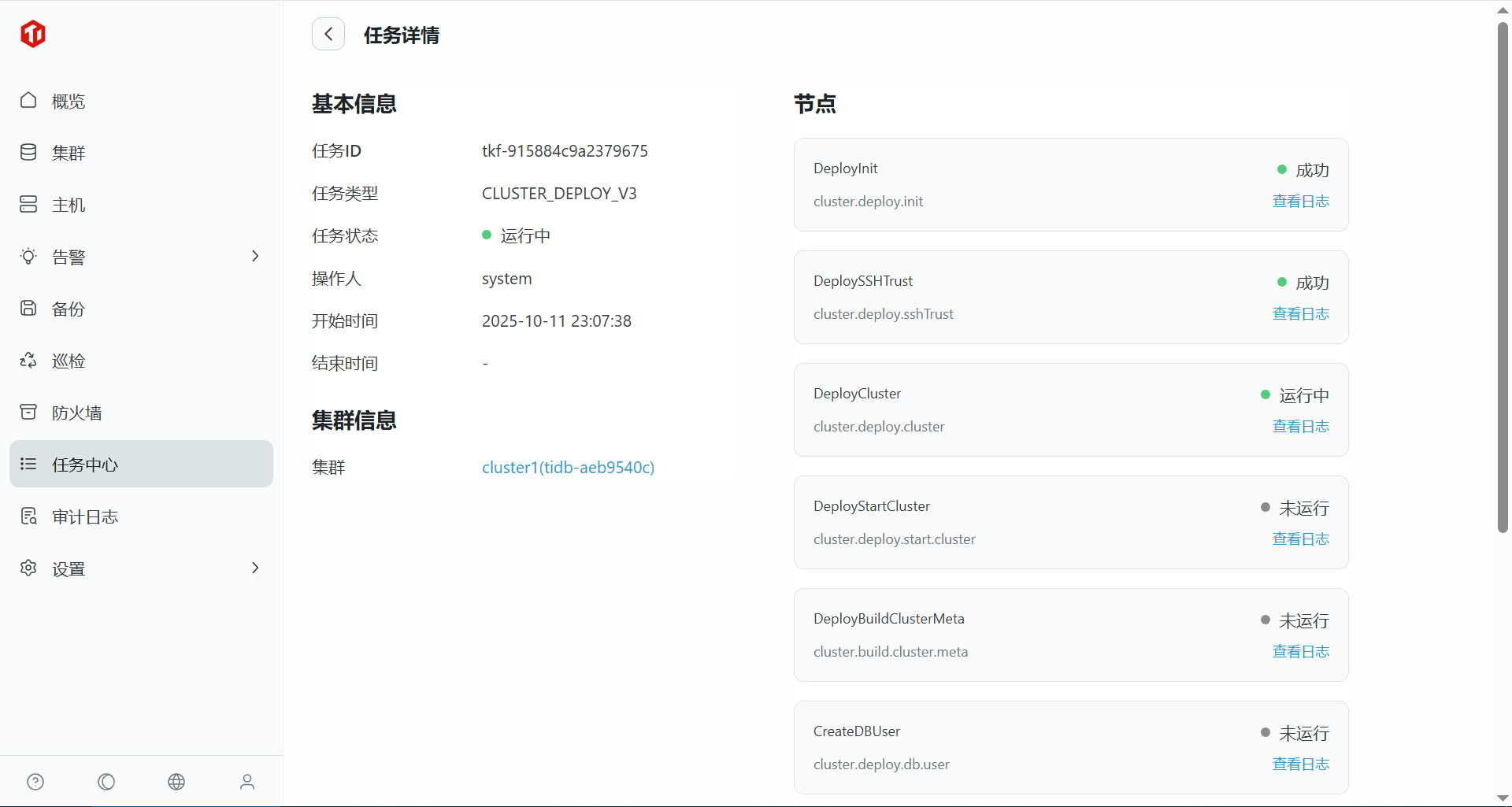Open the help question mark icon
This screenshot has height=807, width=1512.
pyautogui.click(x=35, y=782)
